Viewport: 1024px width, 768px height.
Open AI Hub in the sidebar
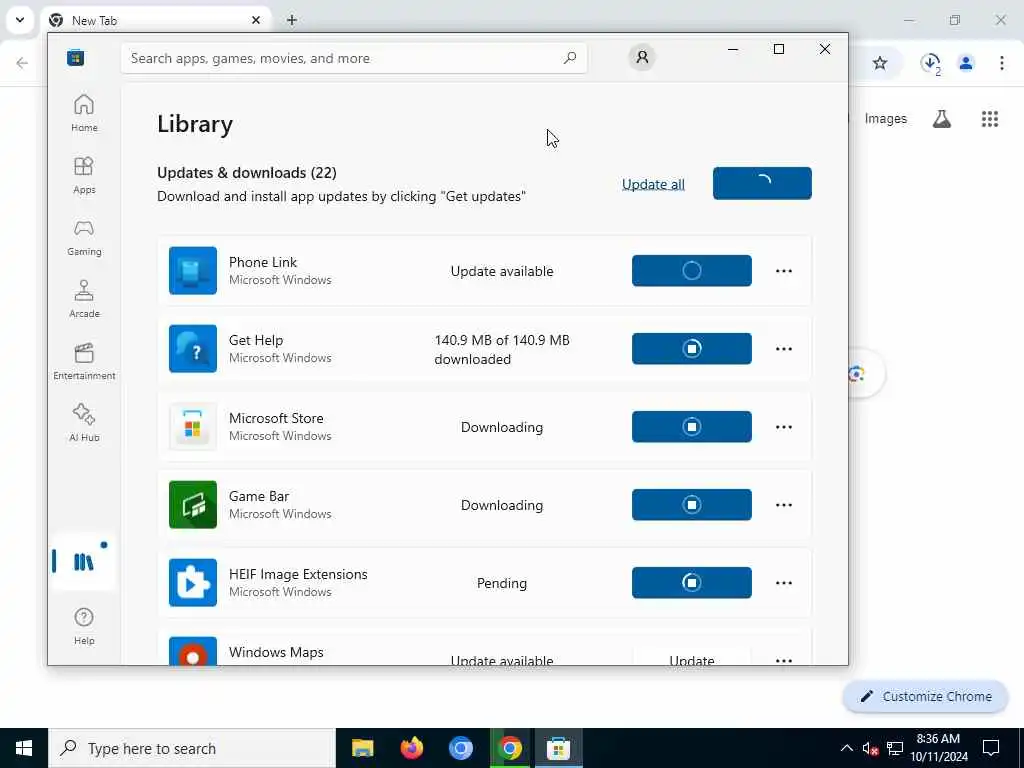pyautogui.click(x=84, y=423)
